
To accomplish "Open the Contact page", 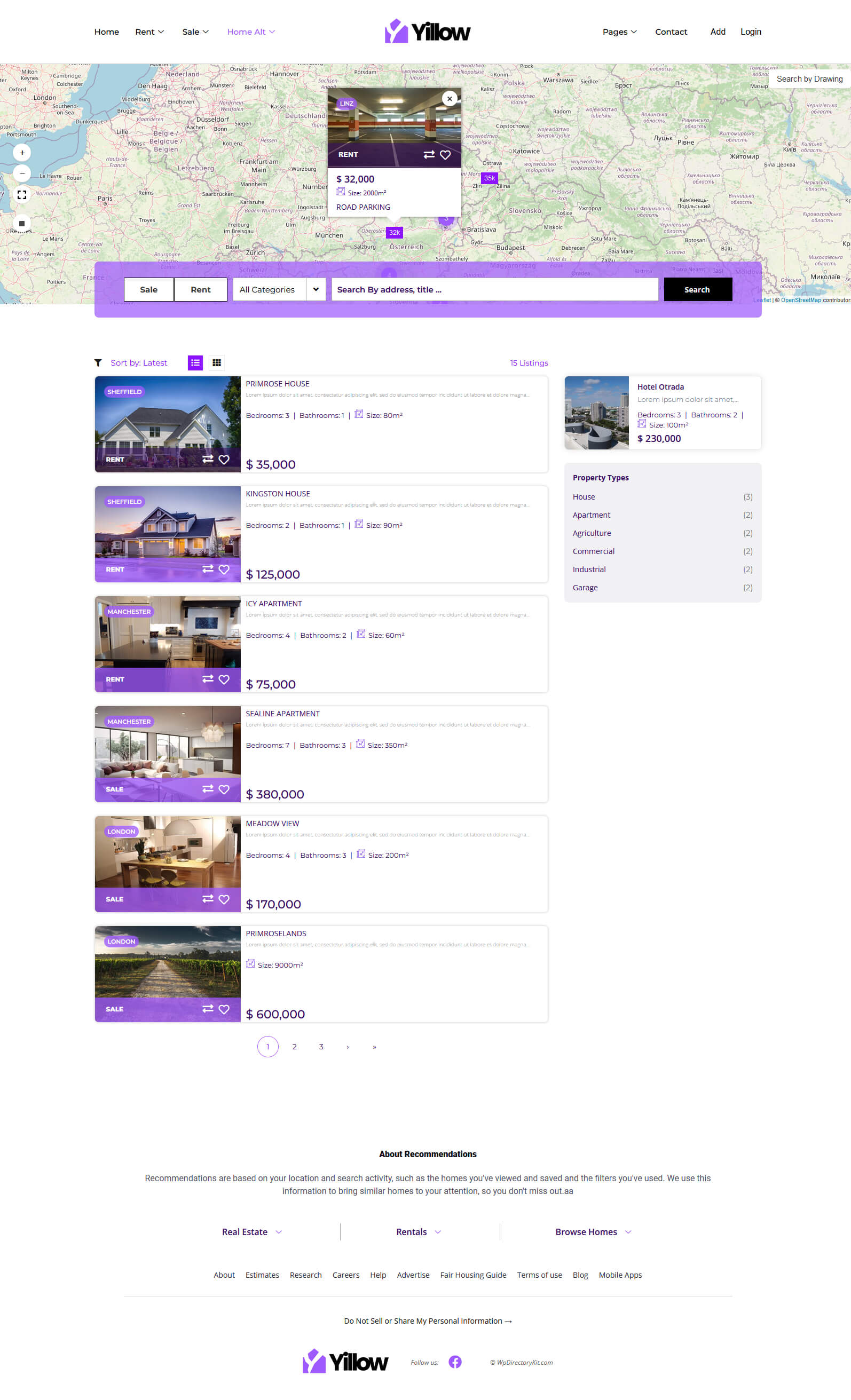I will tap(671, 32).
